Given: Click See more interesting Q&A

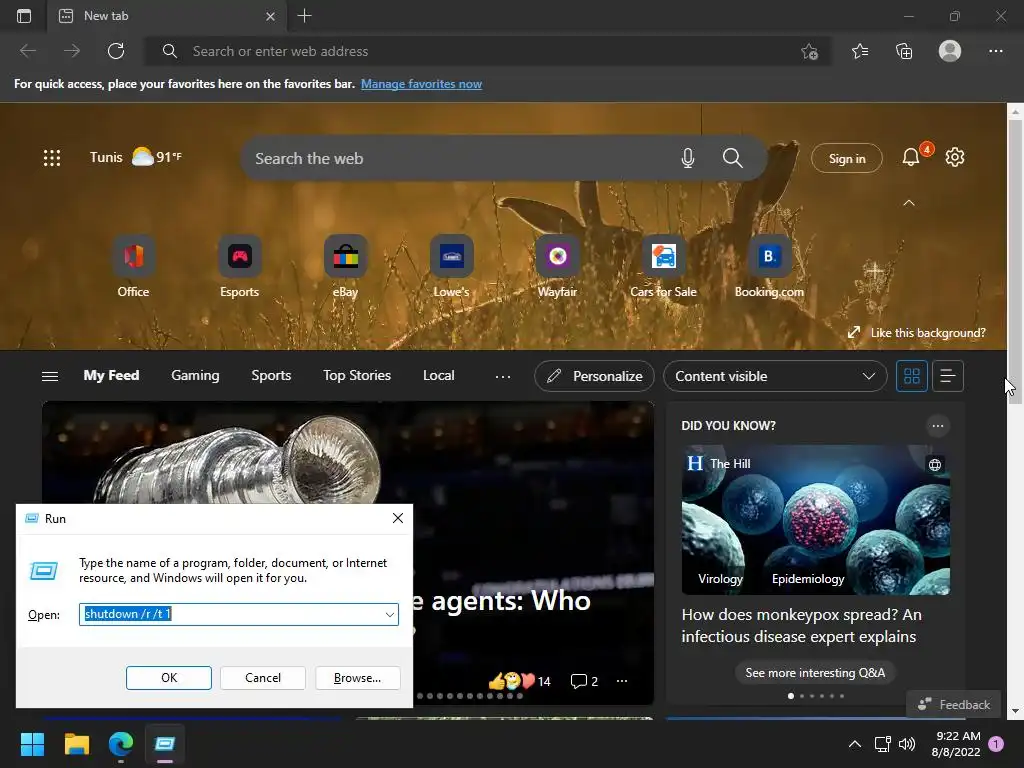Looking at the screenshot, I should 815,673.
